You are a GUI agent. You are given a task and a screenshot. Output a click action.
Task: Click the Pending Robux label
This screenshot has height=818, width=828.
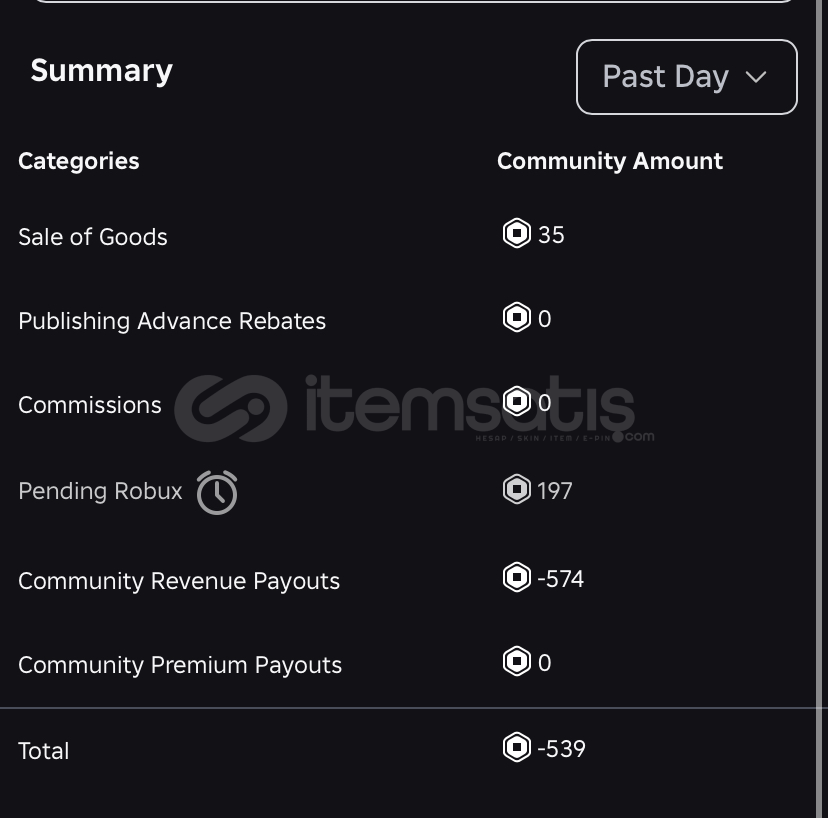point(100,491)
